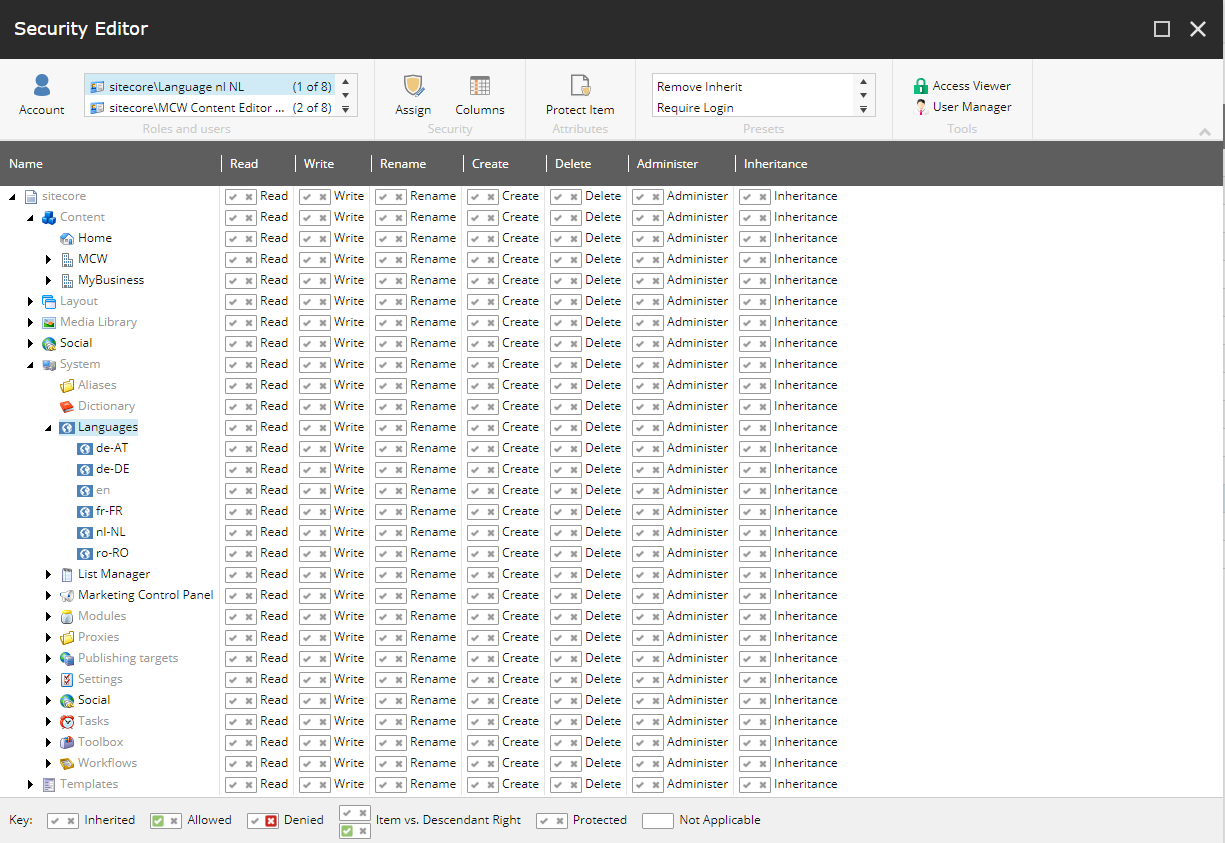Click the Protect Item button label
This screenshot has height=843, width=1225.
point(580,110)
